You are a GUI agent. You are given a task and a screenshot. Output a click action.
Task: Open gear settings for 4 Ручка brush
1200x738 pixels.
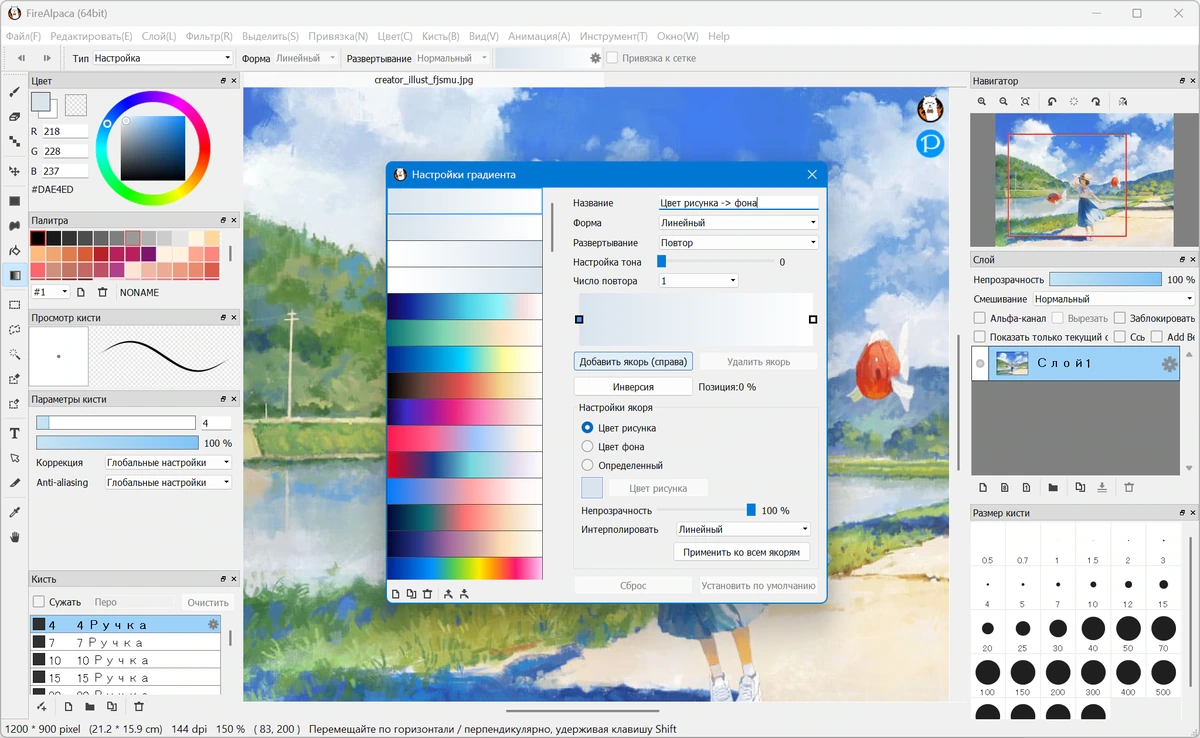212,624
